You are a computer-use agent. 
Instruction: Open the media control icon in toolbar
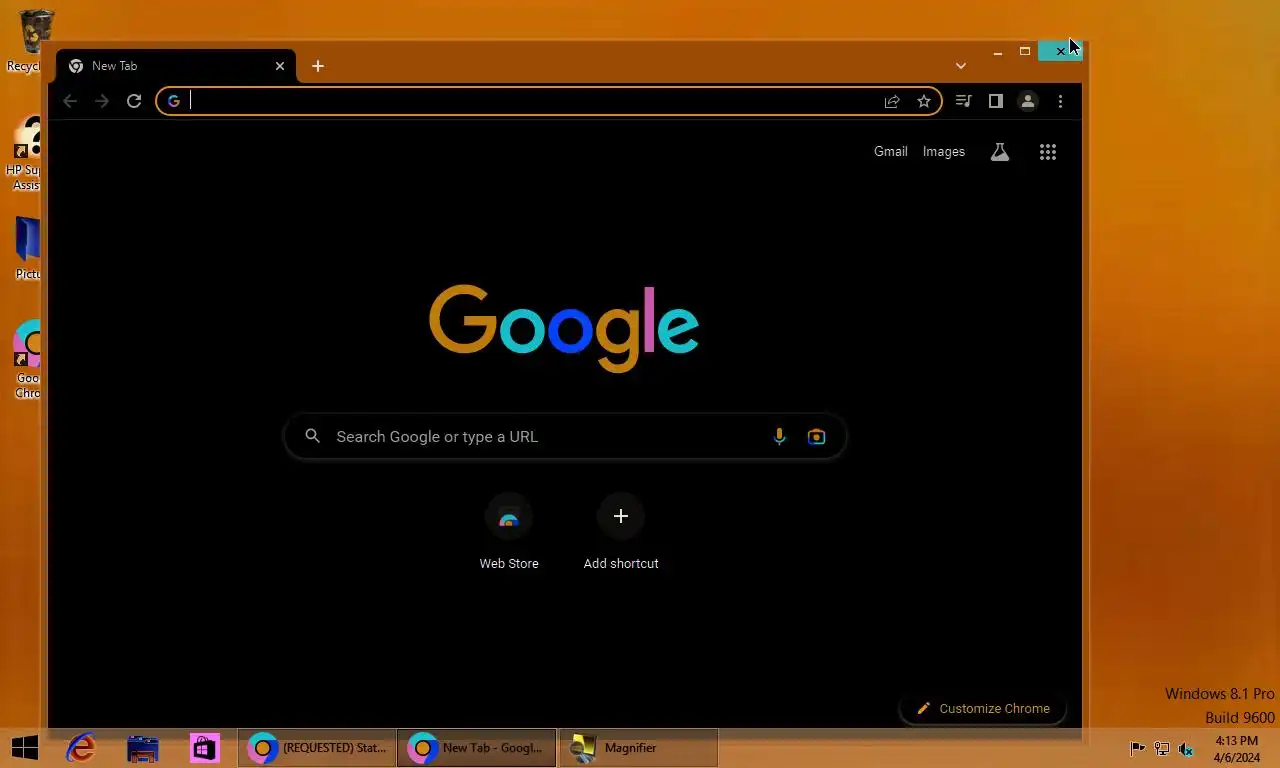[963, 101]
